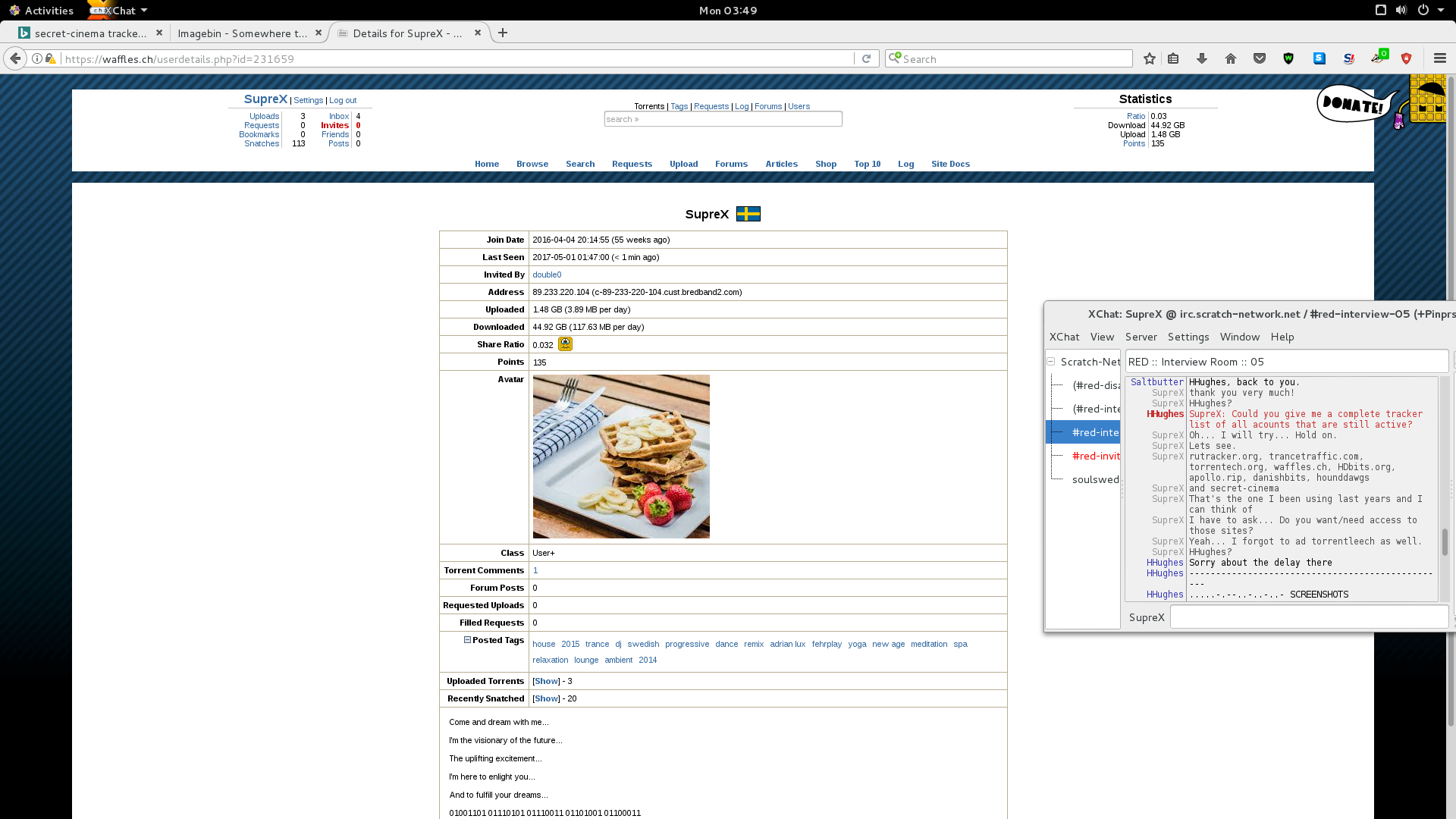Click the trance posted tag
1456x819 pixels.
[x=597, y=644]
